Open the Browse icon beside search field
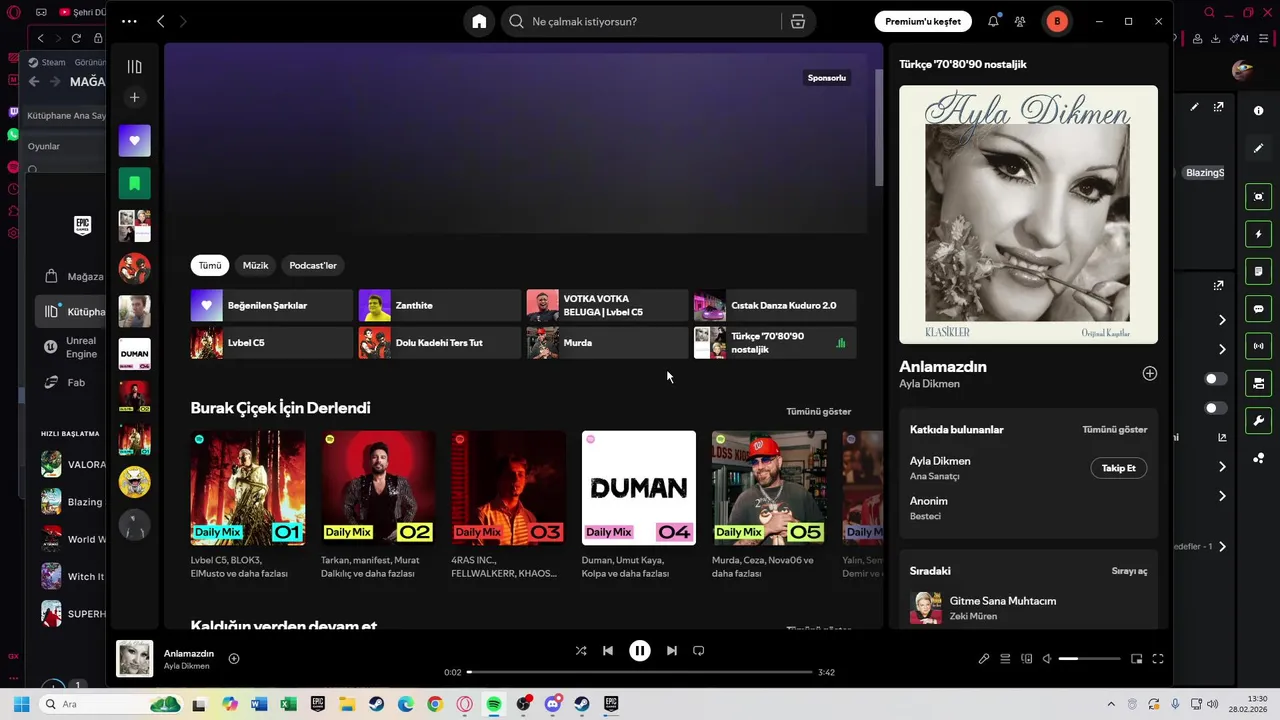This screenshot has width=1280, height=720. coord(798,21)
